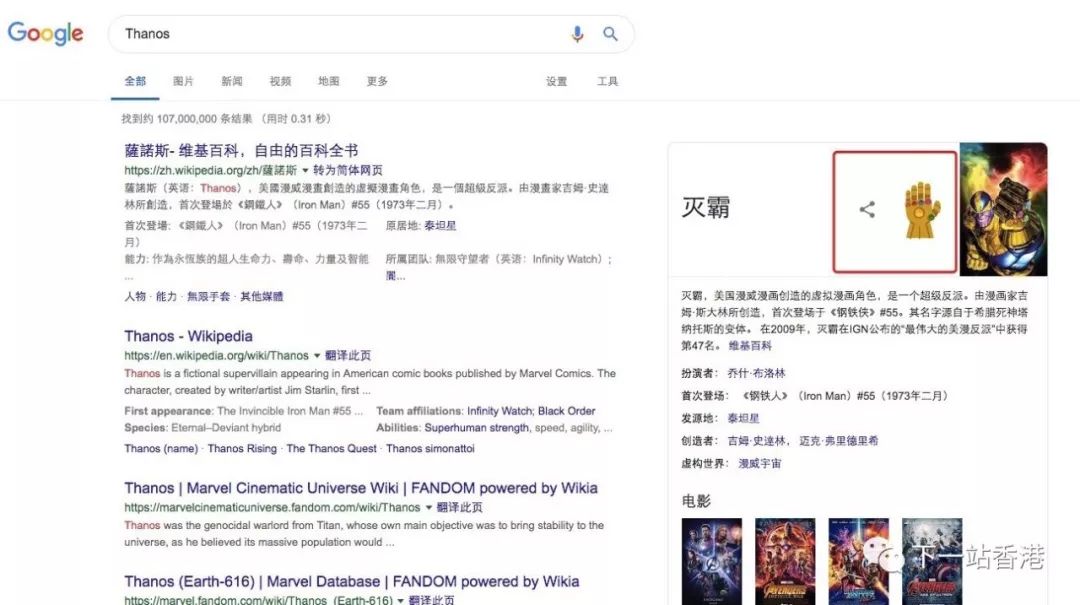This screenshot has width=1080, height=605.
Task: Open the 能力 sitelink
Action: click(x=166, y=296)
